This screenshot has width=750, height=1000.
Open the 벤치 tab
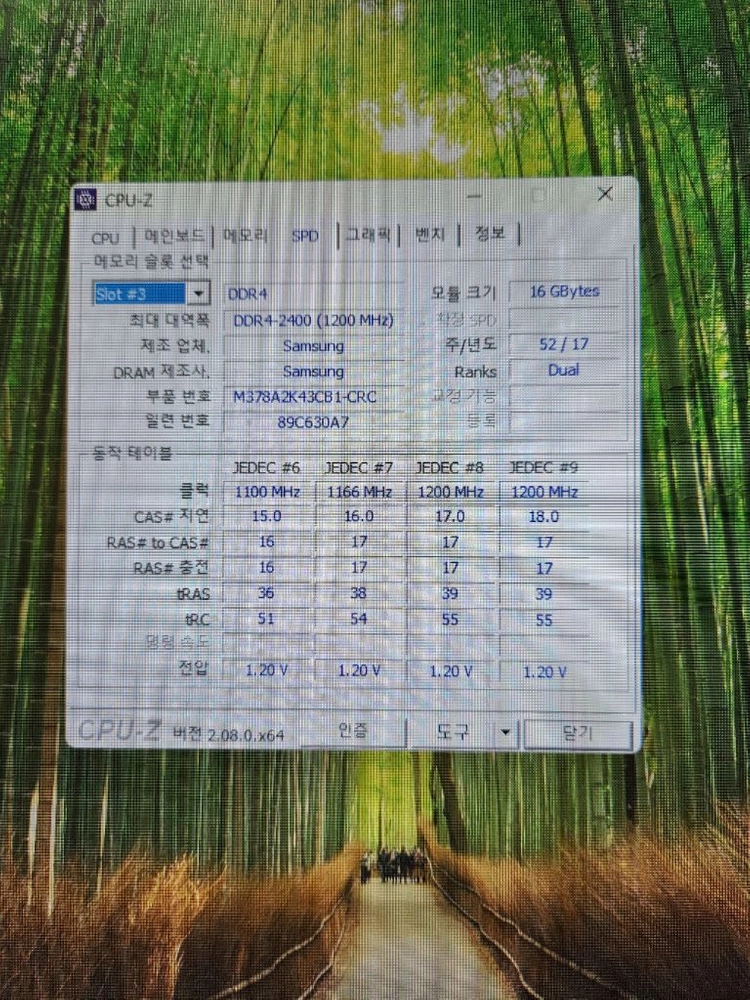point(430,233)
